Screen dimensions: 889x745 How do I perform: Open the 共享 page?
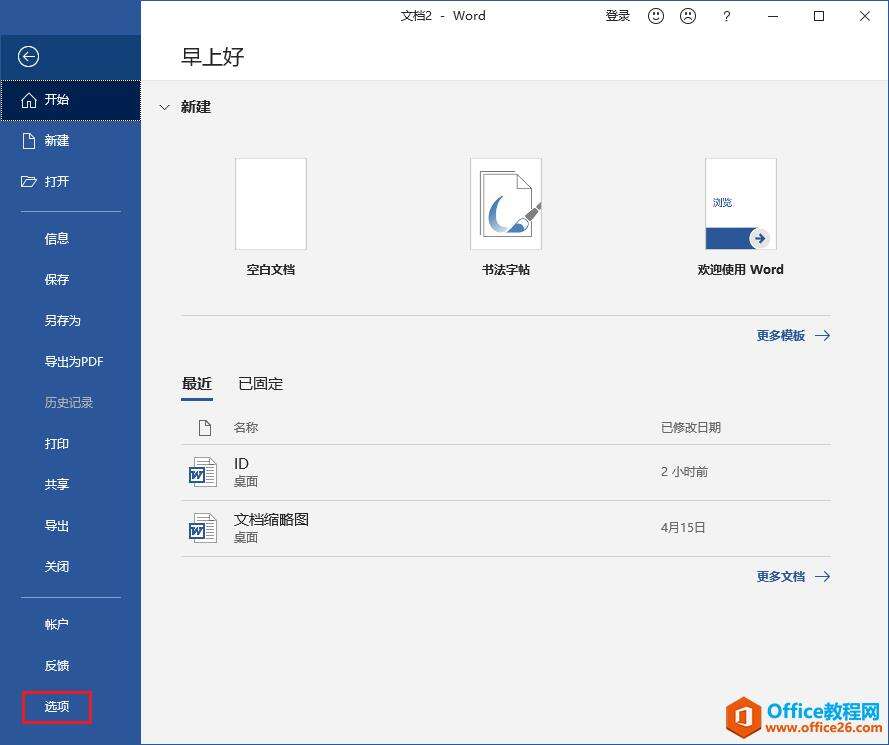57,484
